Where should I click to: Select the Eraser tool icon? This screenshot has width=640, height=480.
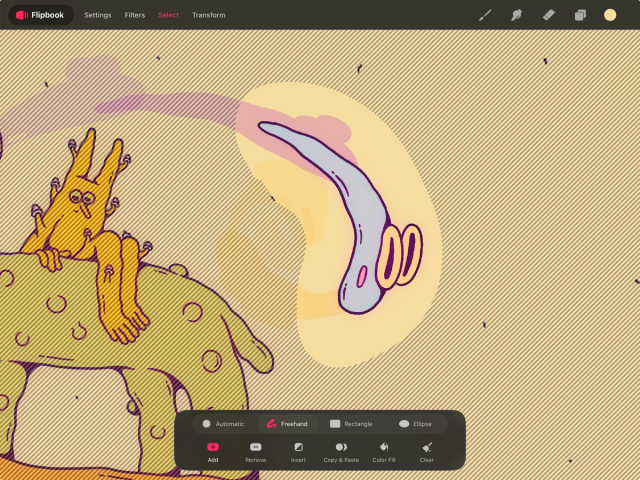tap(549, 15)
